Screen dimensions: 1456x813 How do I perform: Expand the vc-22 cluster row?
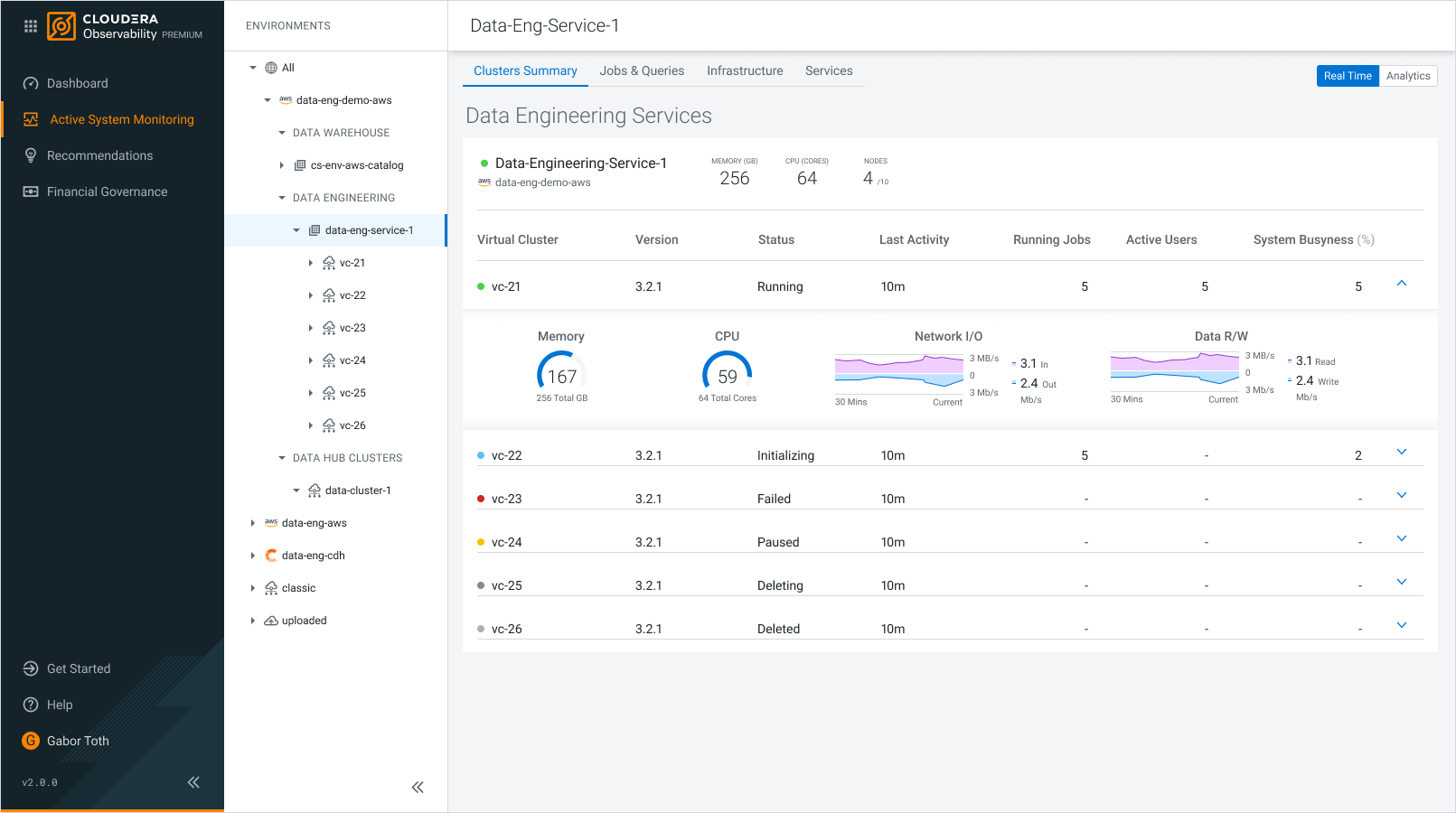[1402, 452]
